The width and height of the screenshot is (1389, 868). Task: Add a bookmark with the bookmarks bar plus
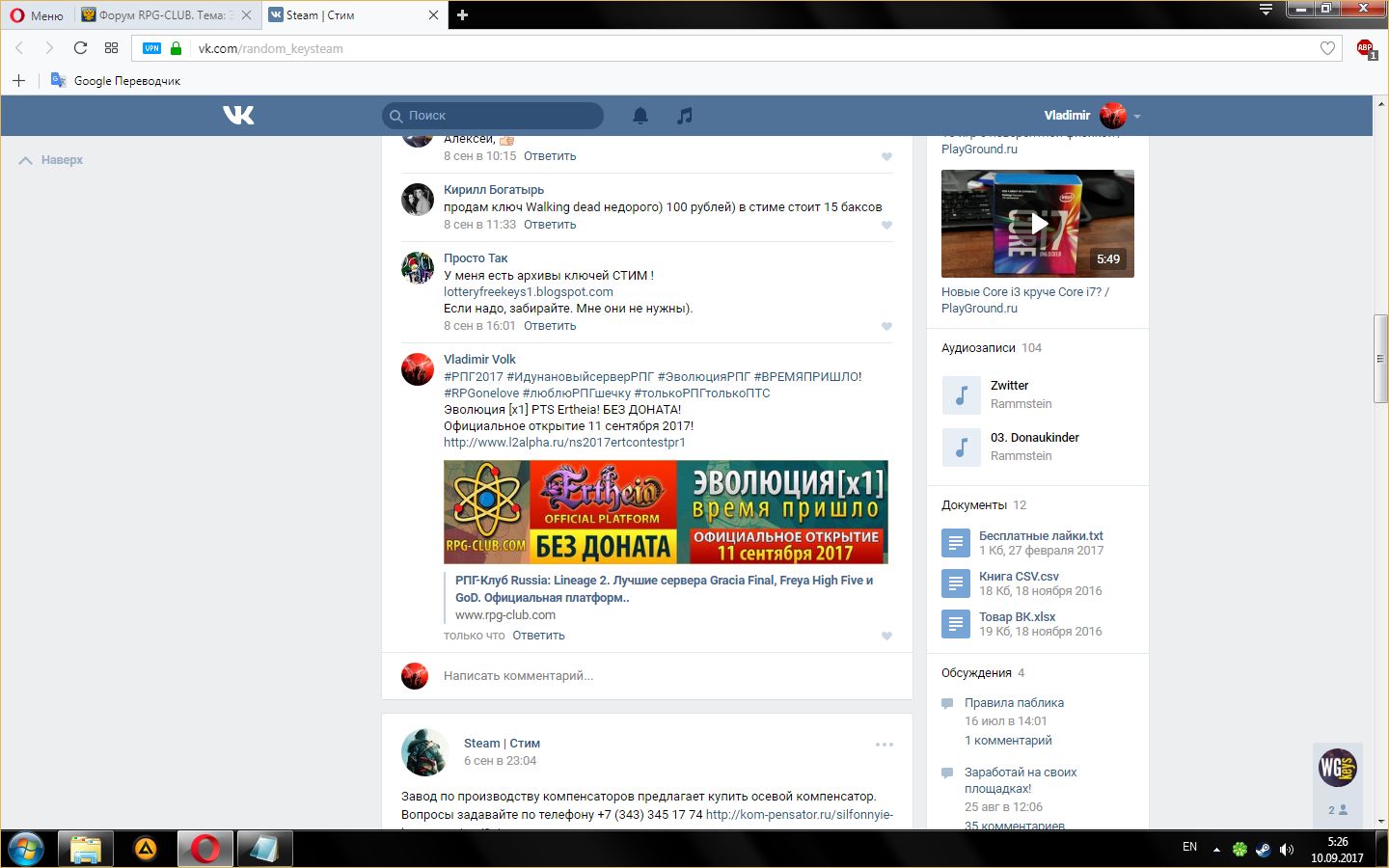tap(18, 80)
